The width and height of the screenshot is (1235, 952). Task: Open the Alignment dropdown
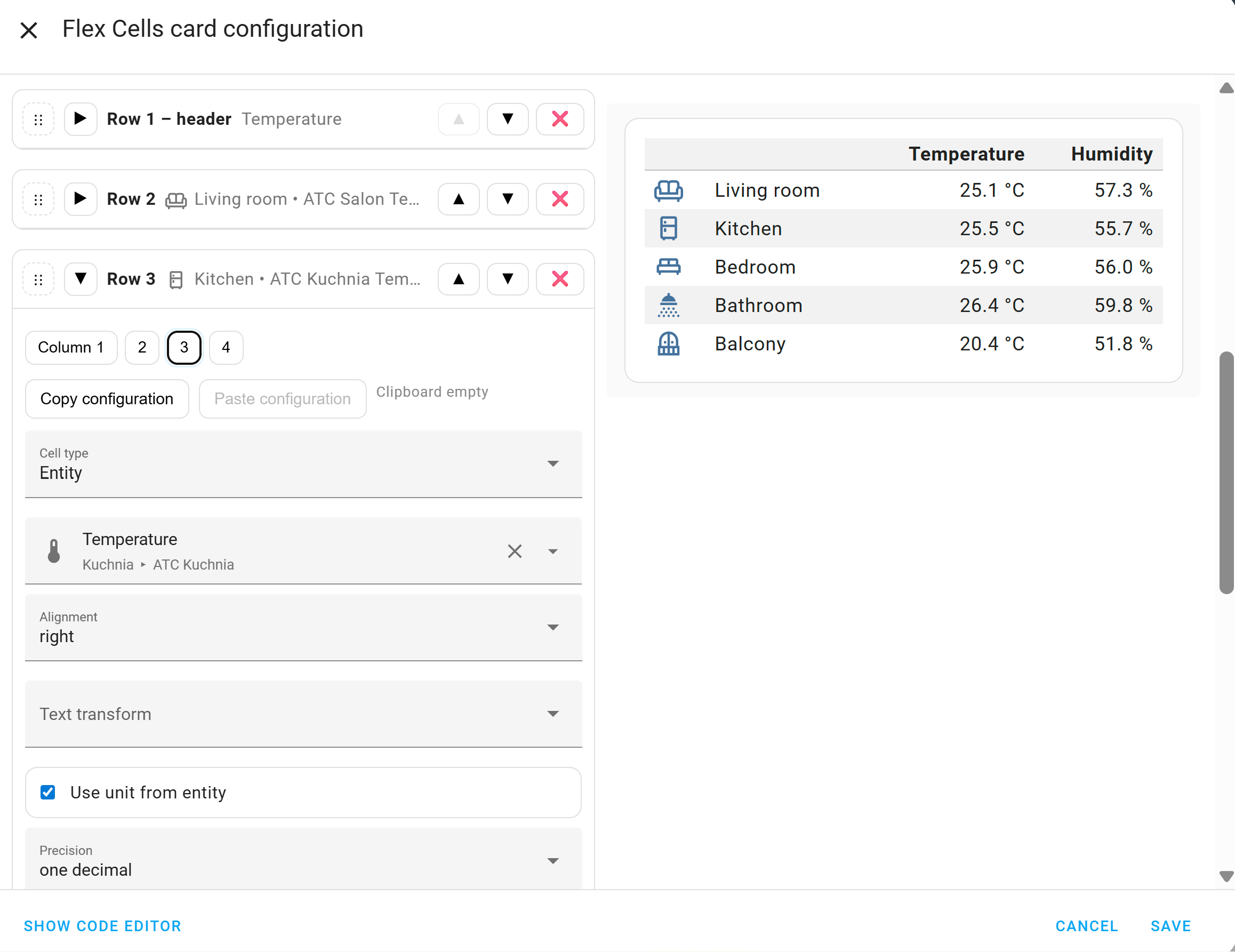[x=303, y=627]
